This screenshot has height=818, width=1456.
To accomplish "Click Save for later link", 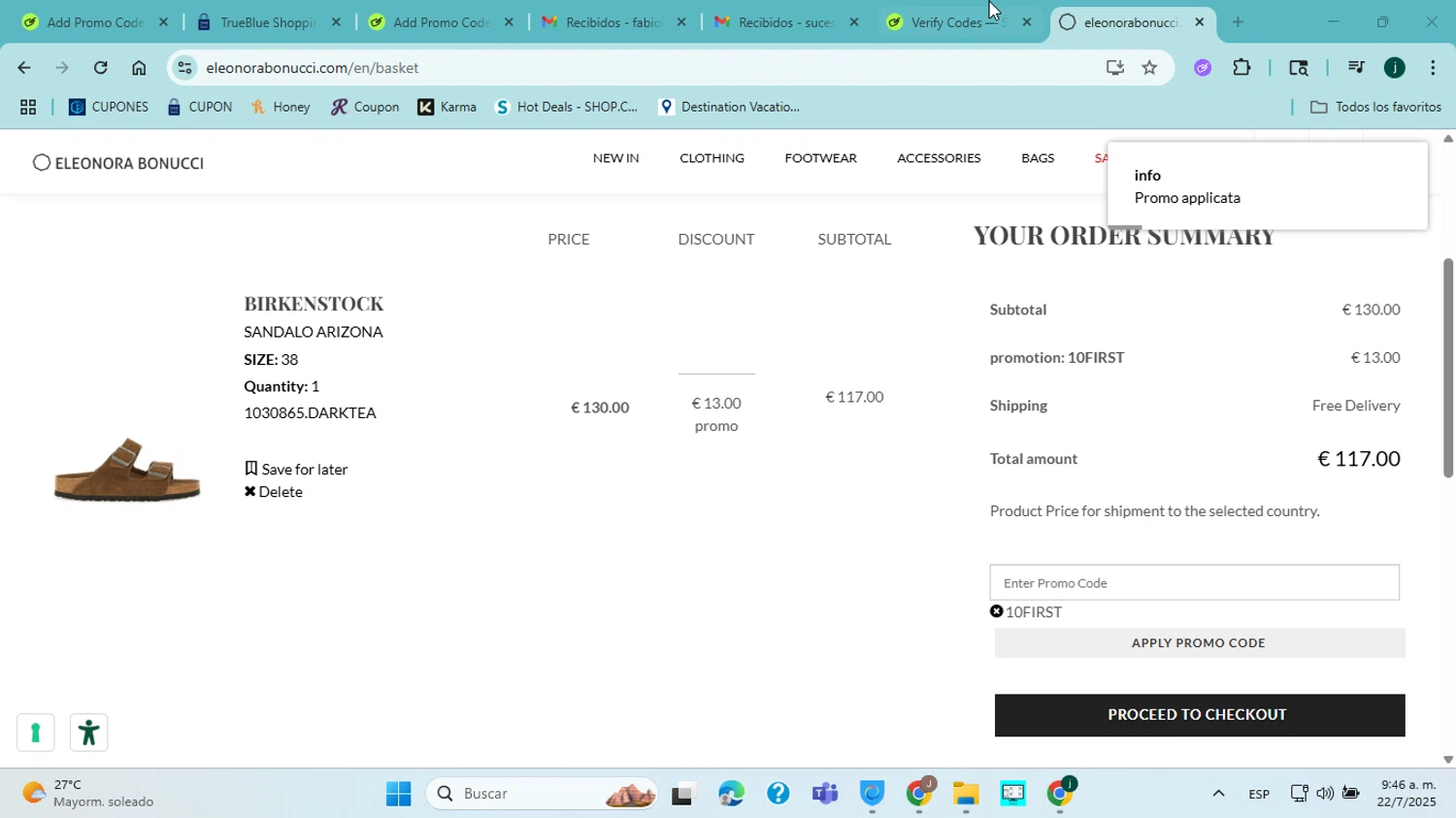I will tap(296, 470).
